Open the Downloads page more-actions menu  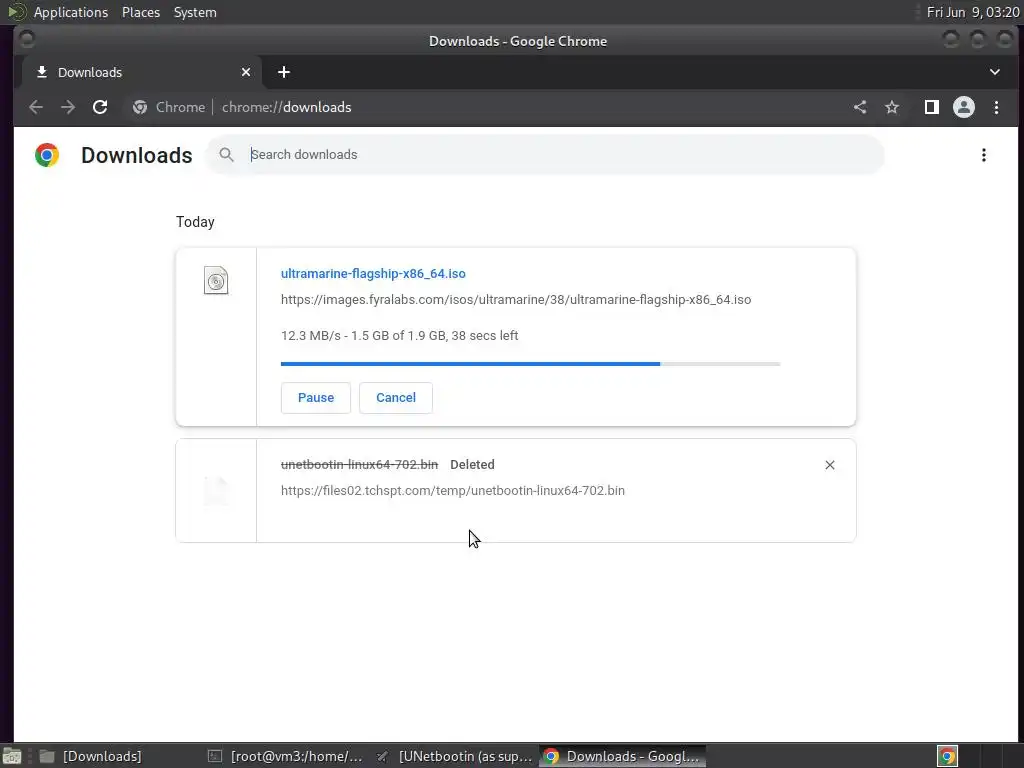(x=984, y=155)
